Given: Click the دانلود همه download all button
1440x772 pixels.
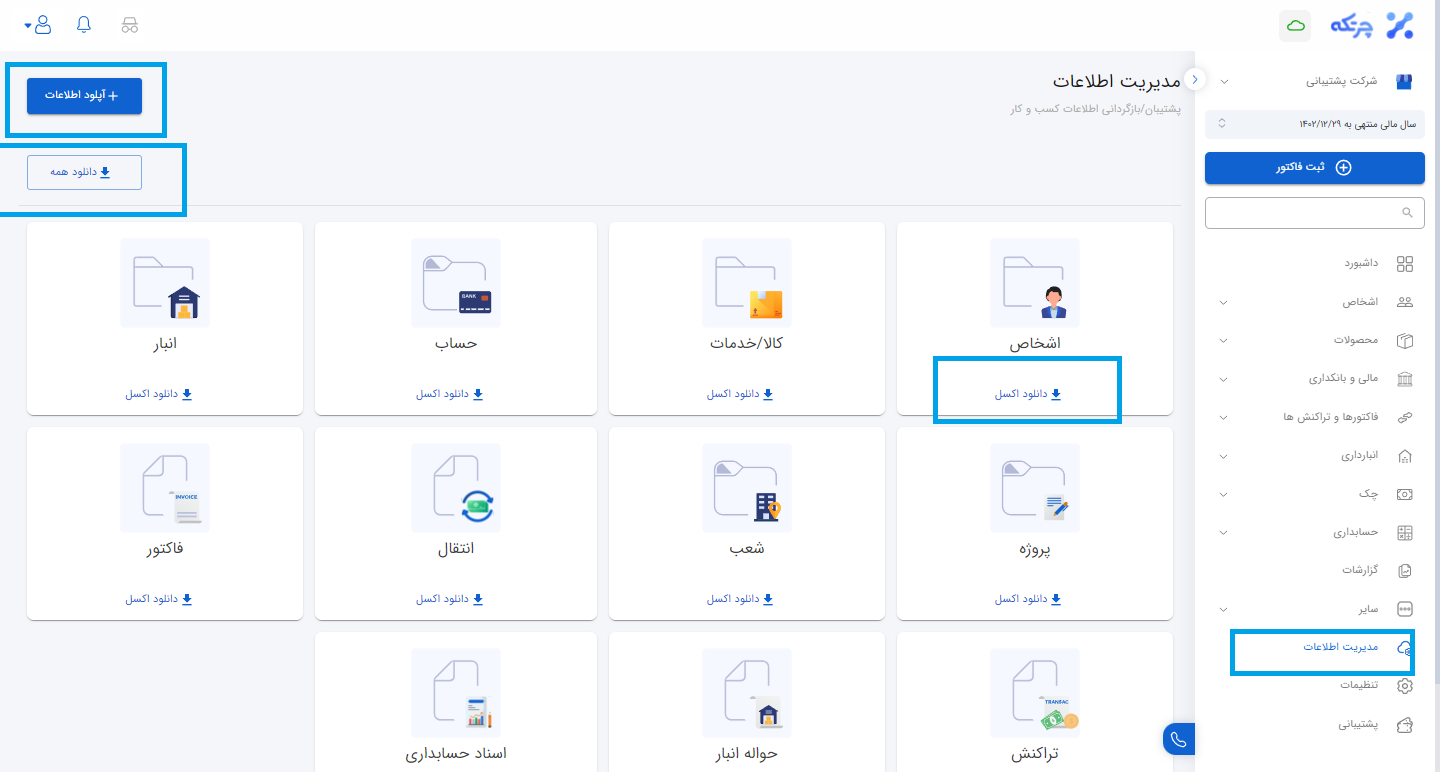Looking at the screenshot, I should pos(84,172).
